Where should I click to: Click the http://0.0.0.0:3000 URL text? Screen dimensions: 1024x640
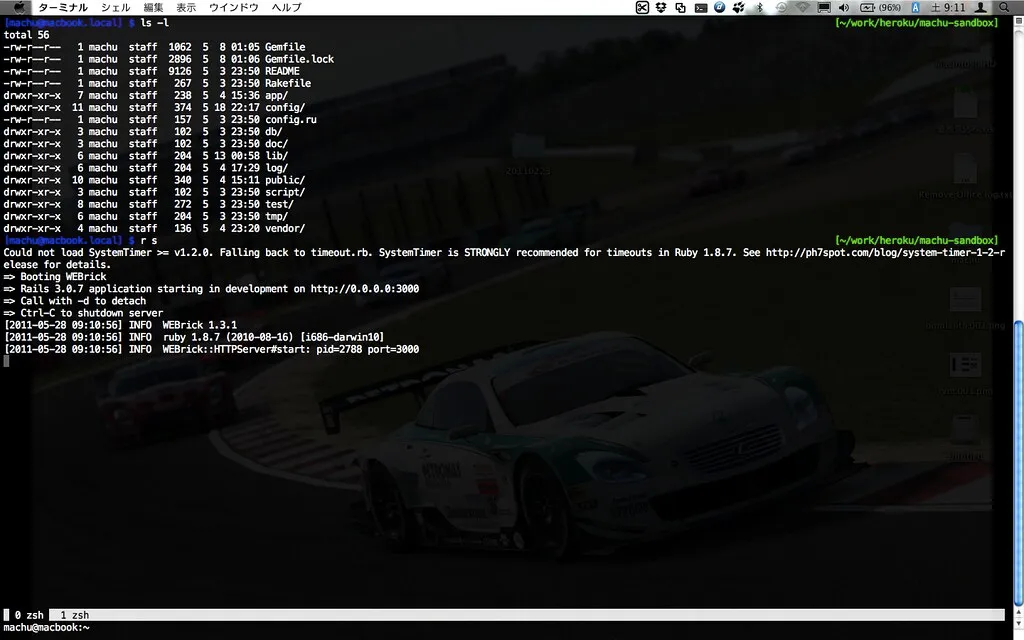[364, 289]
